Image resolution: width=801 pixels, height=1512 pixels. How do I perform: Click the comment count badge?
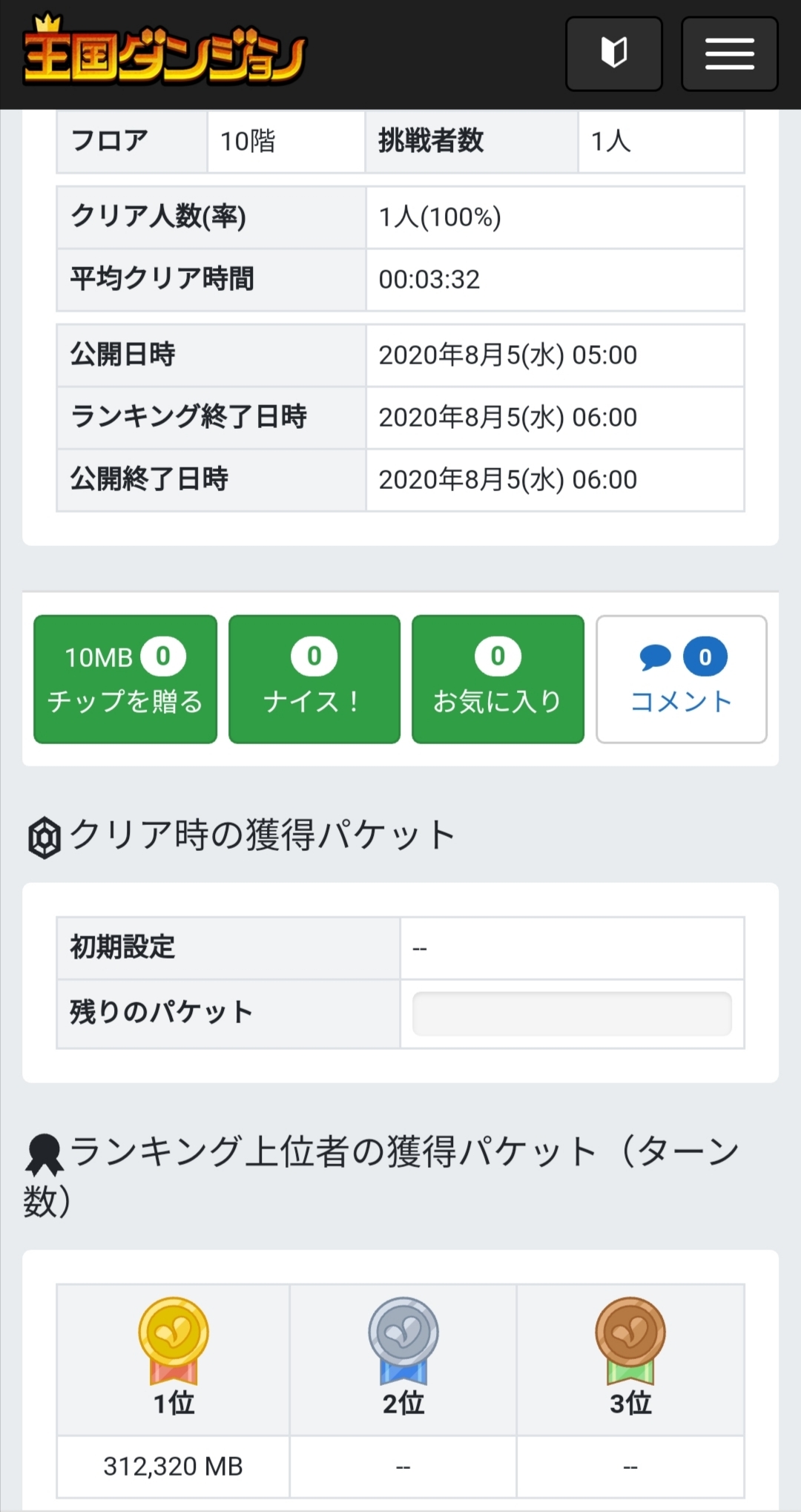[x=705, y=657]
